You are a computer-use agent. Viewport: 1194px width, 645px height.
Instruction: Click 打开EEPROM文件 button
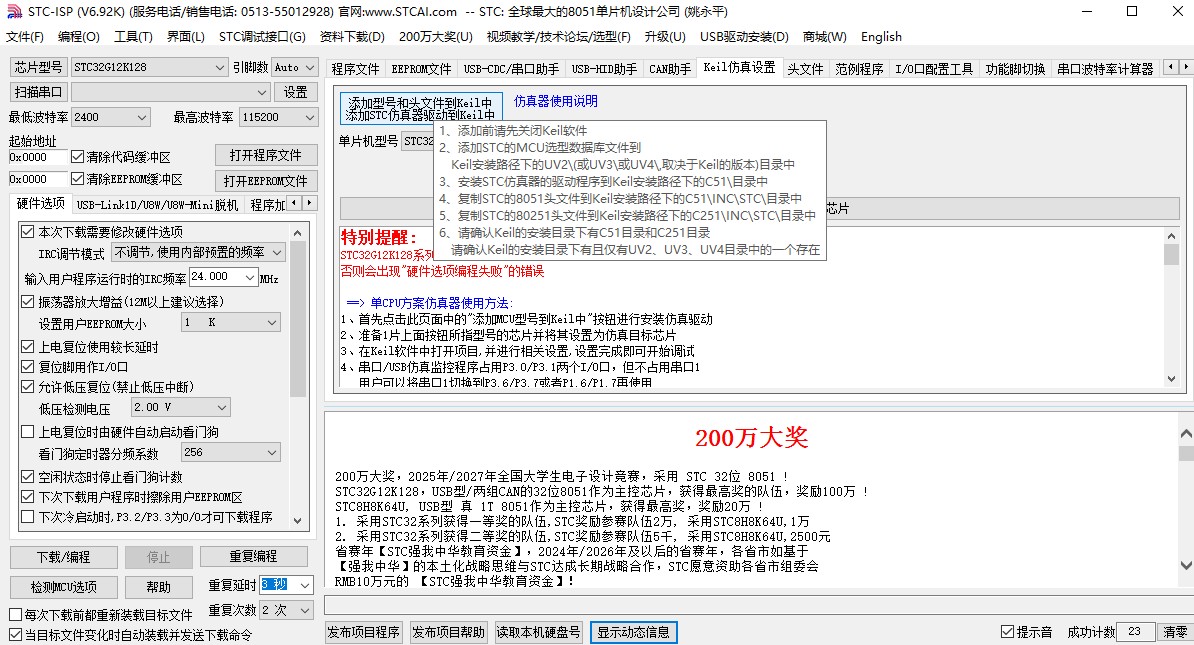266,181
